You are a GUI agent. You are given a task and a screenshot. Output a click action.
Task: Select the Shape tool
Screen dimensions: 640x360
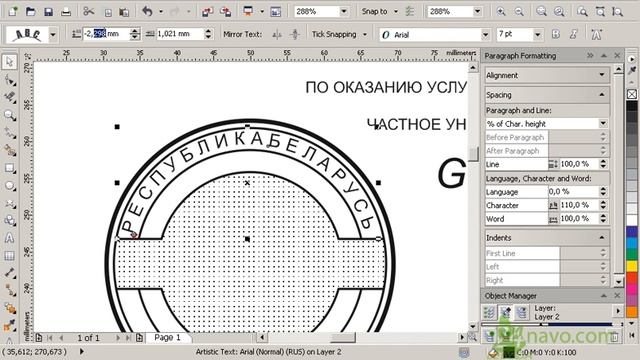tap(10, 80)
